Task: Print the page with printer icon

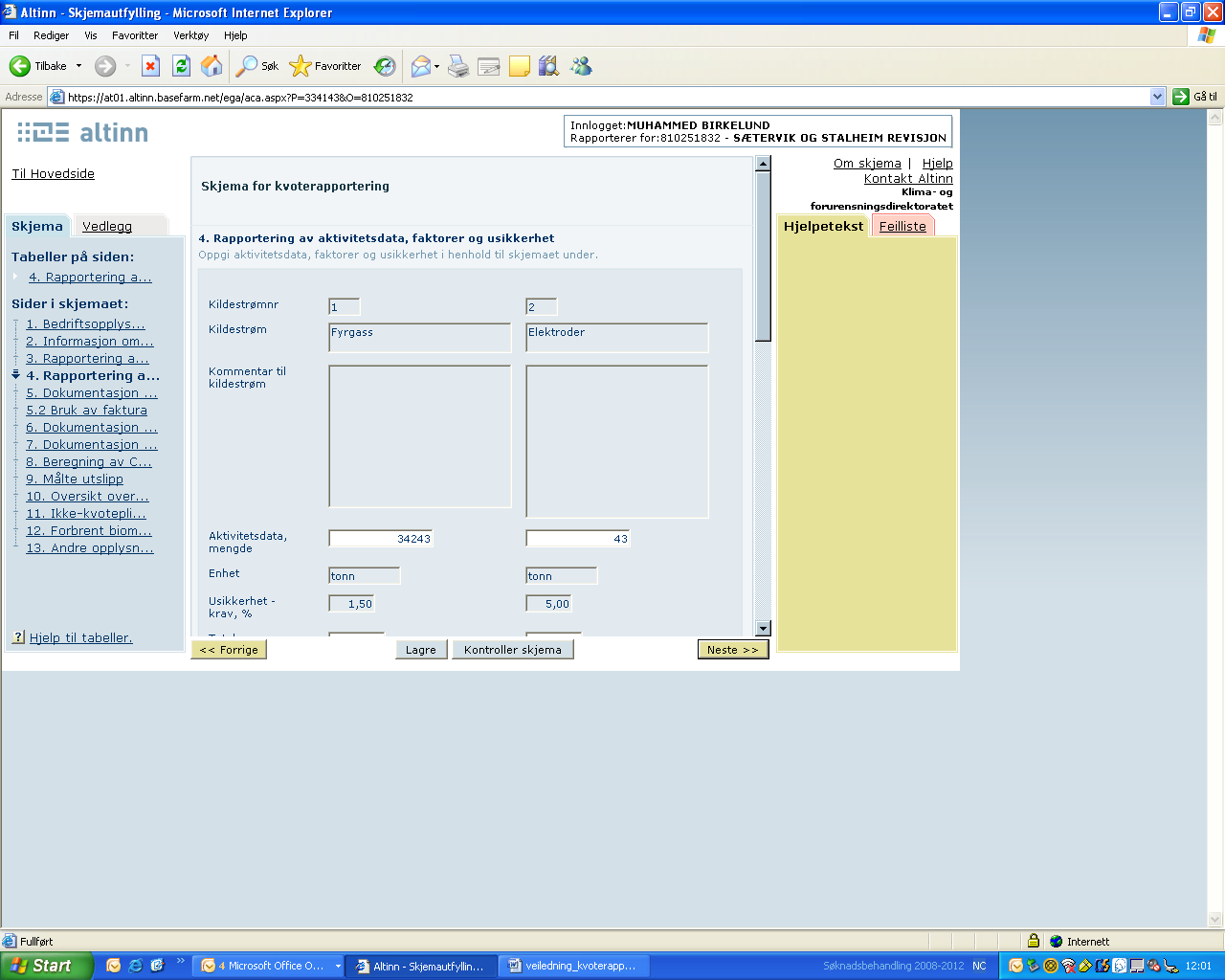Action: (x=458, y=66)
